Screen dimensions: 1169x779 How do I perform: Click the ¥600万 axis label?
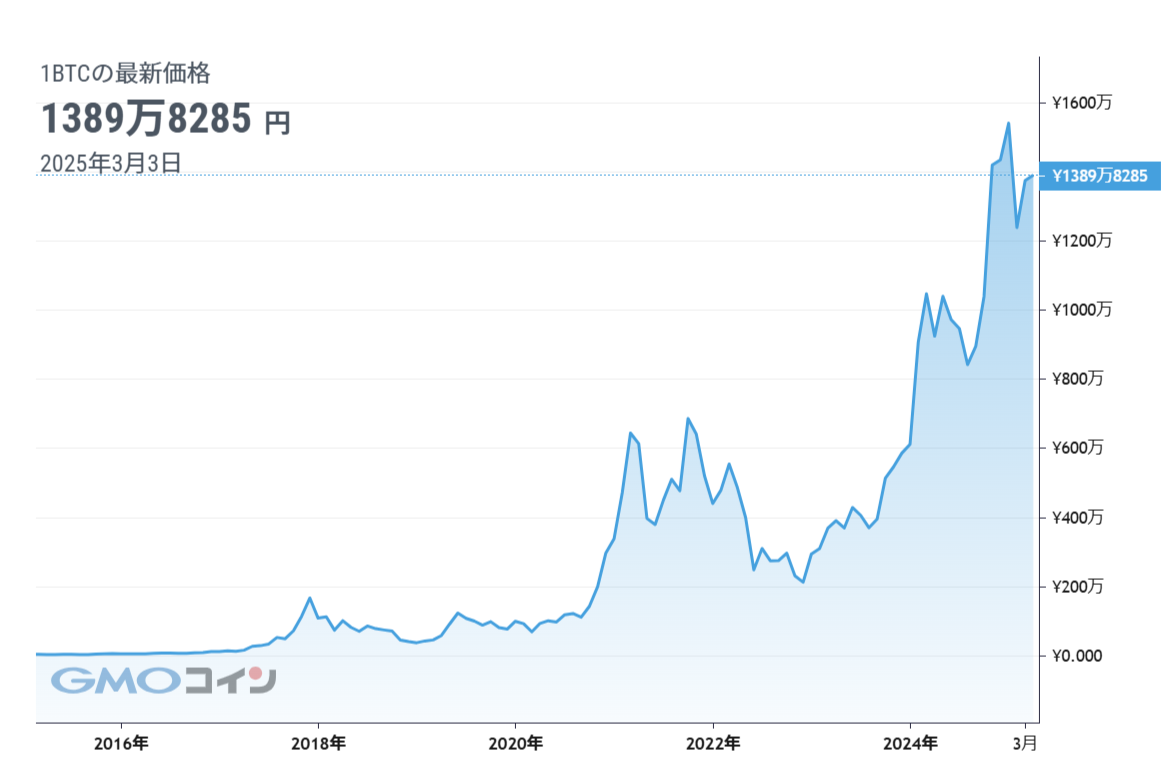[1077, 448]
